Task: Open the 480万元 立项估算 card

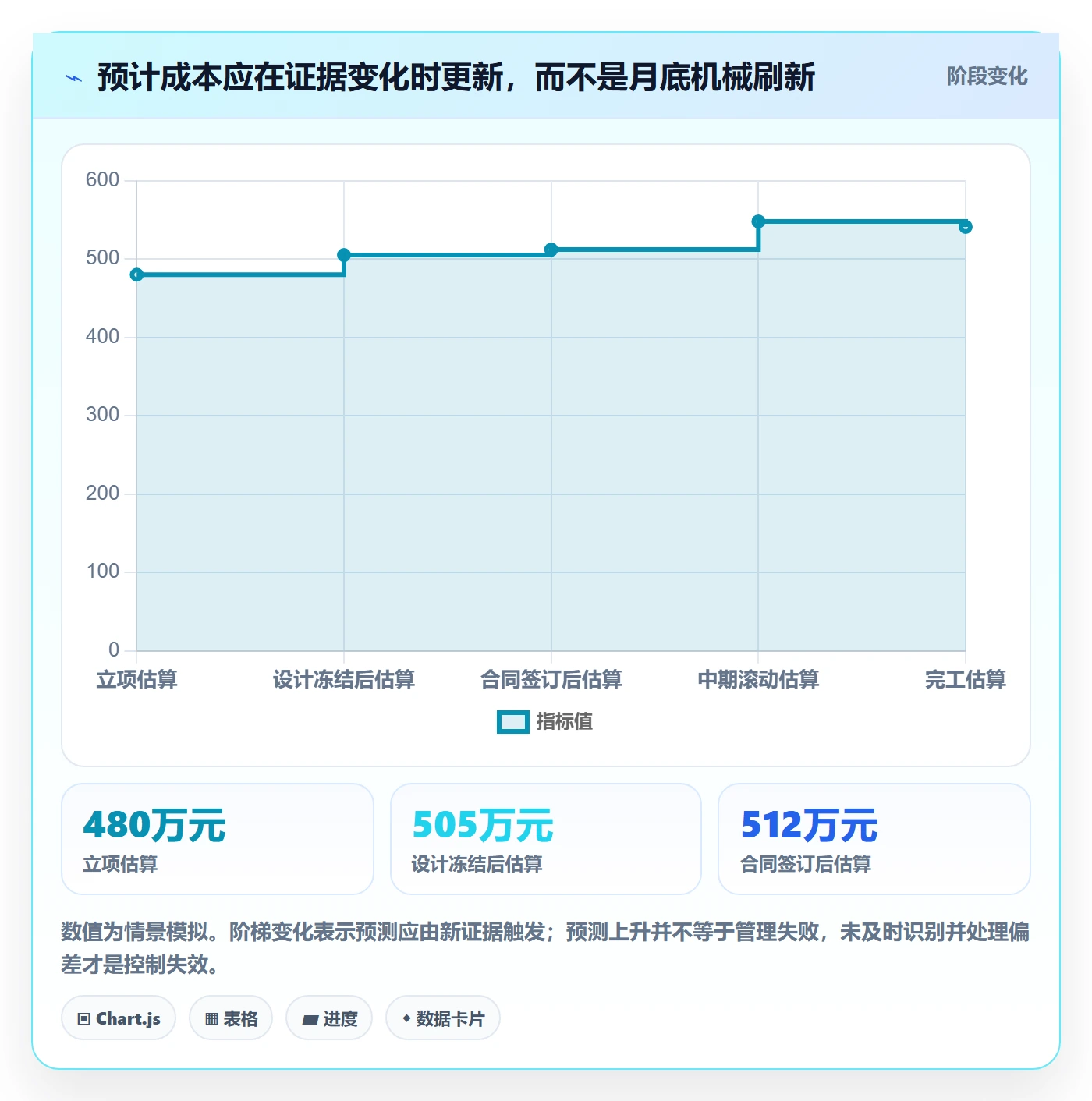Action: 218,839
